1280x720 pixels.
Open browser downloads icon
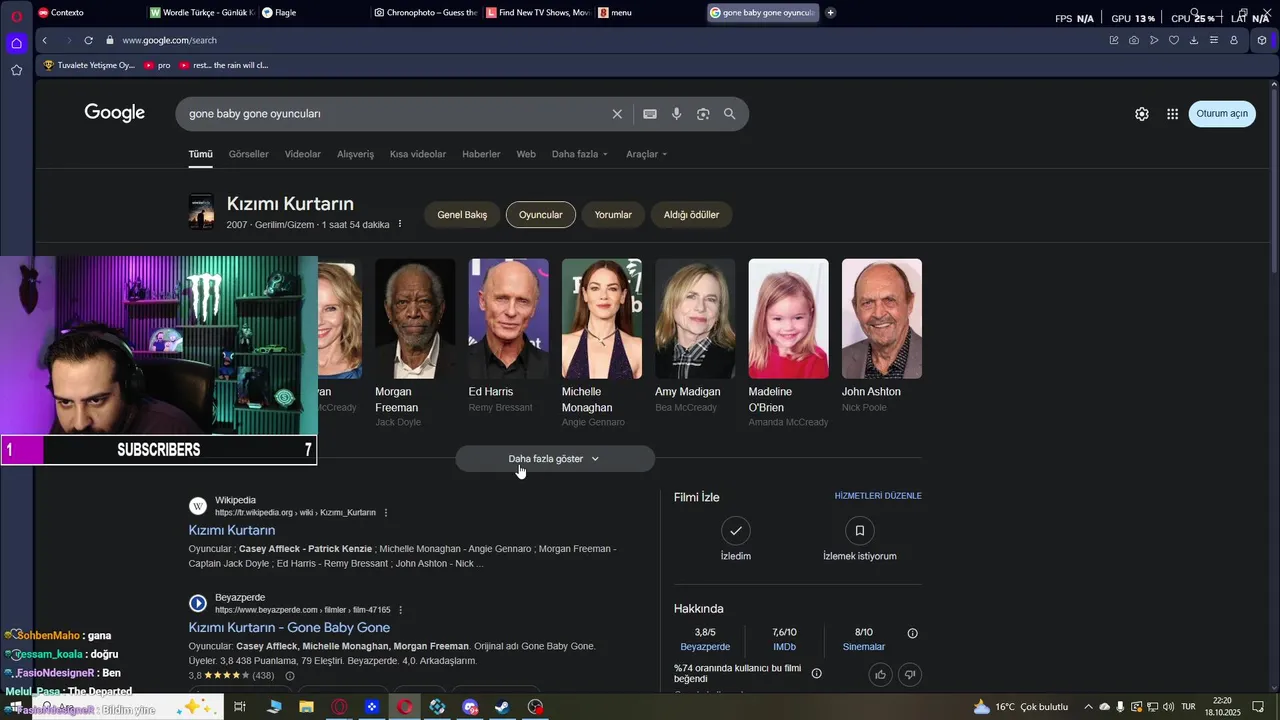tap(1194, 40)
